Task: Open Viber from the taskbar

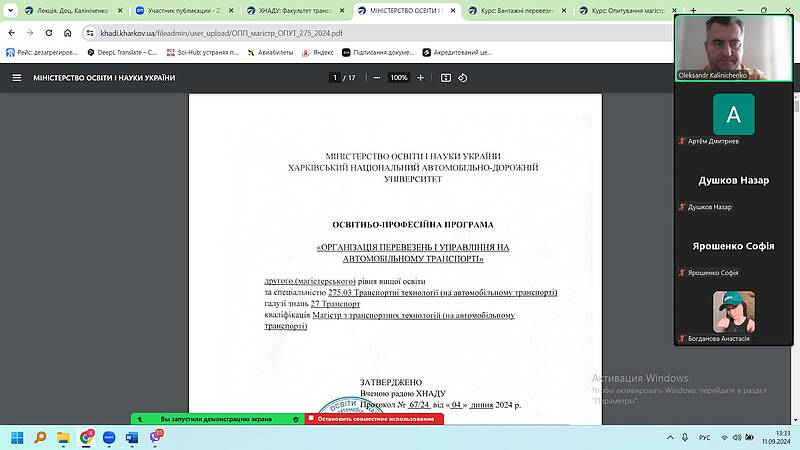Action: click(x=156, y=437)
